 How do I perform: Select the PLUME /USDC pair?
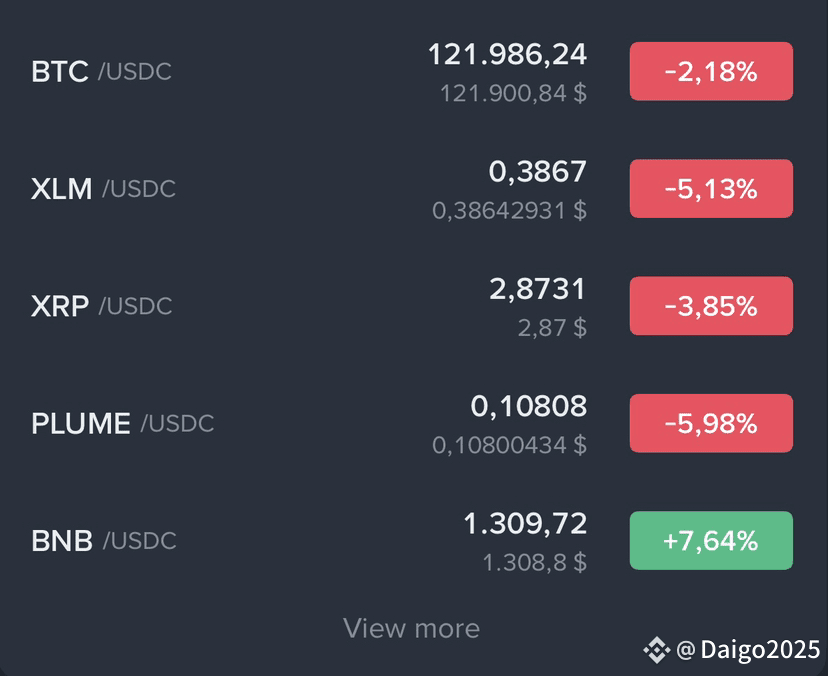pyautogui.click(x=414, y=424)
